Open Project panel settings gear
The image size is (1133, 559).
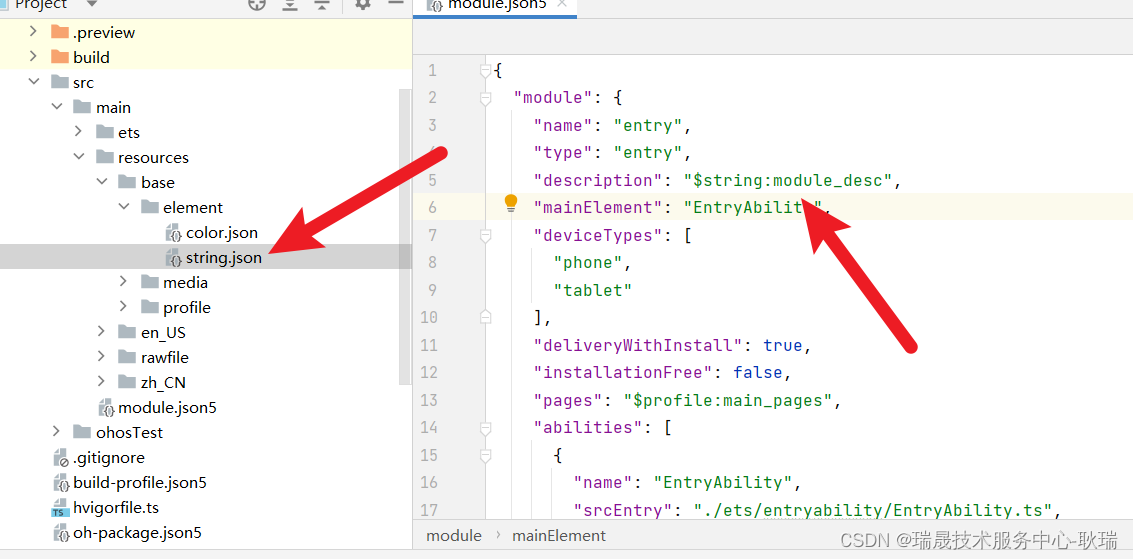coord(363,4)
